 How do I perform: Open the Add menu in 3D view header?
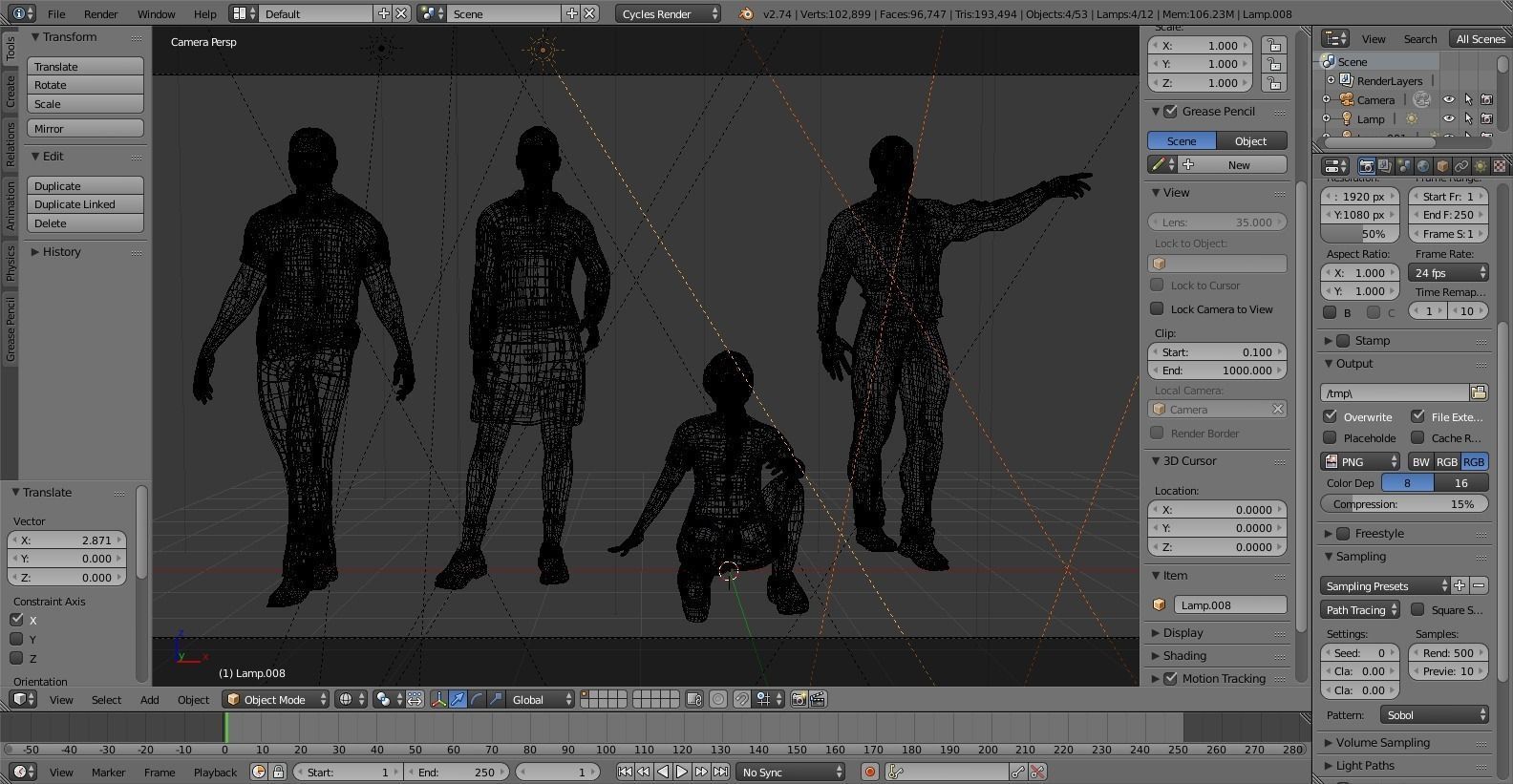150,700
